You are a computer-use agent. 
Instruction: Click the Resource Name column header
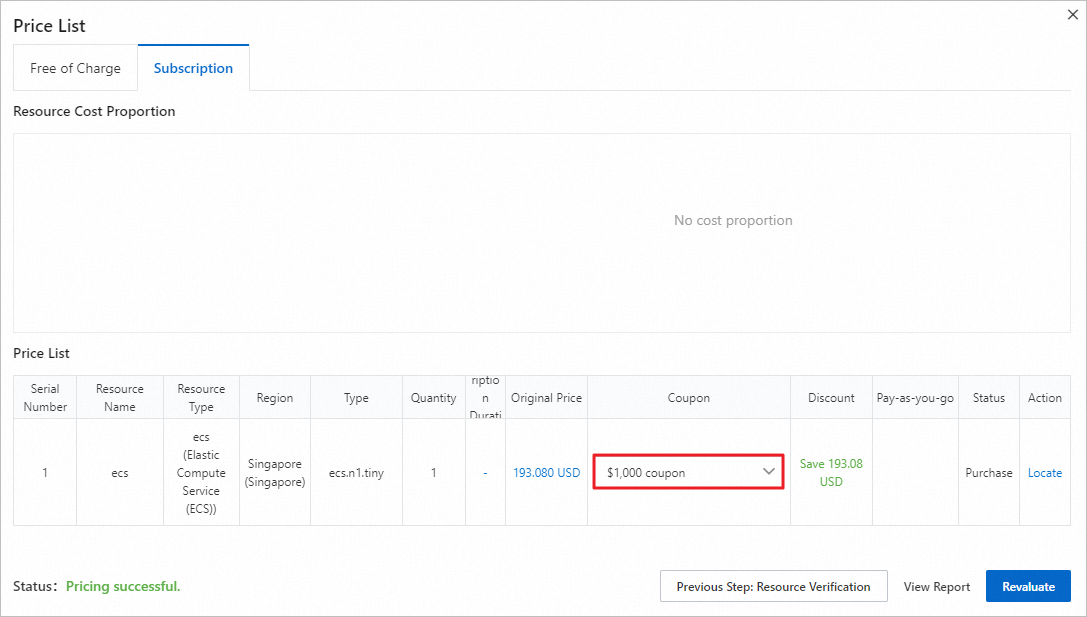click(120, 398)
